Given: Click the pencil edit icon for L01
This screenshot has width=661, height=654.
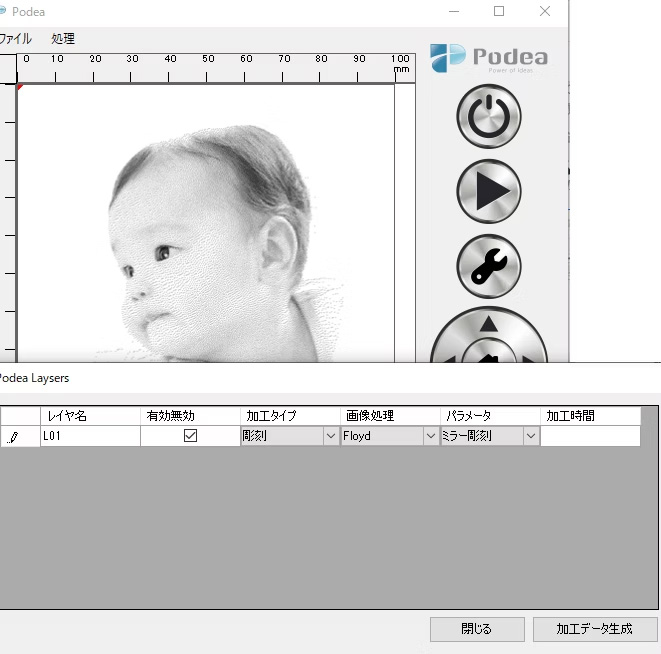Looking at the screenshot, I should (14, 437).
